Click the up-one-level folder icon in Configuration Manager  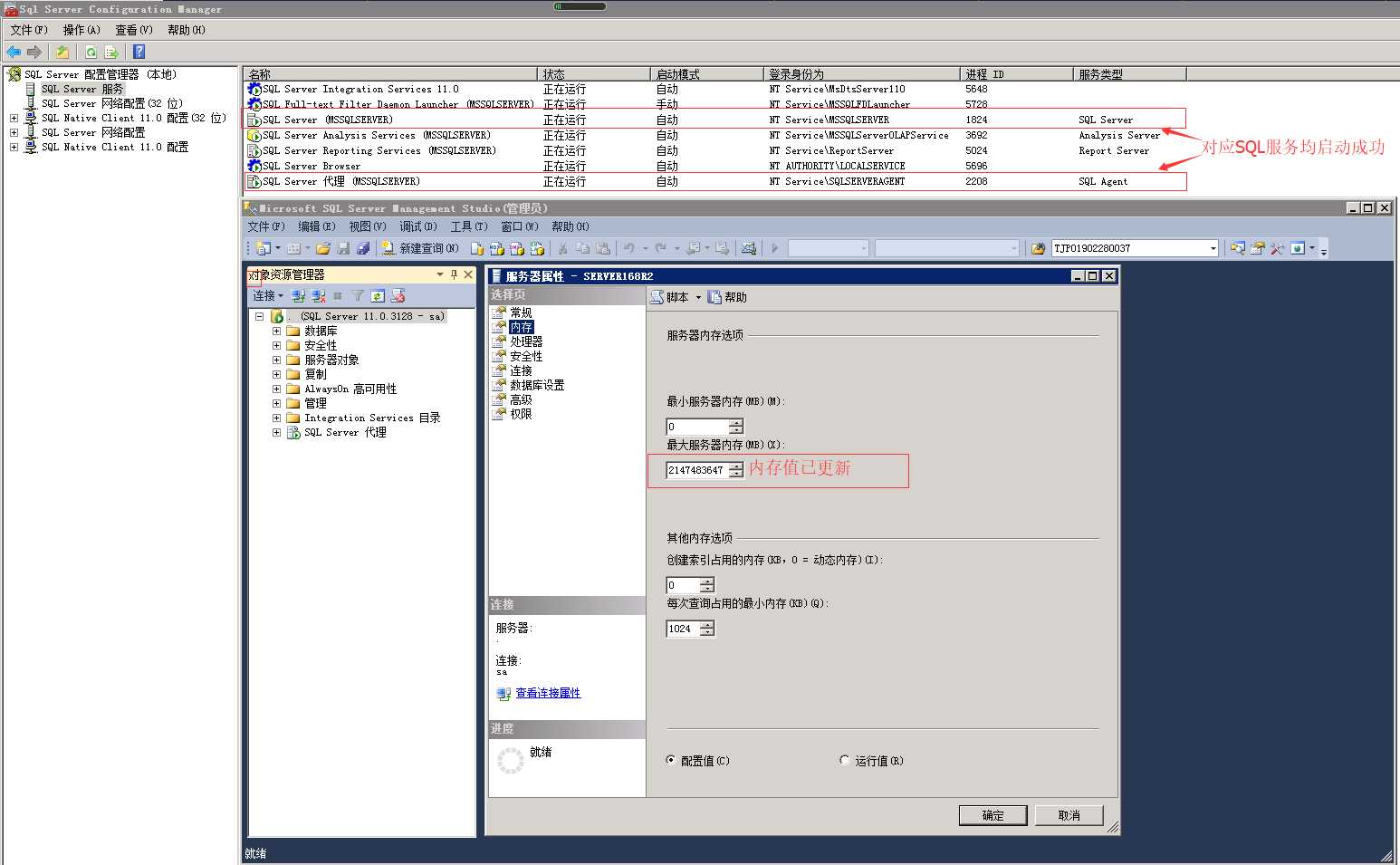[62, 52]
